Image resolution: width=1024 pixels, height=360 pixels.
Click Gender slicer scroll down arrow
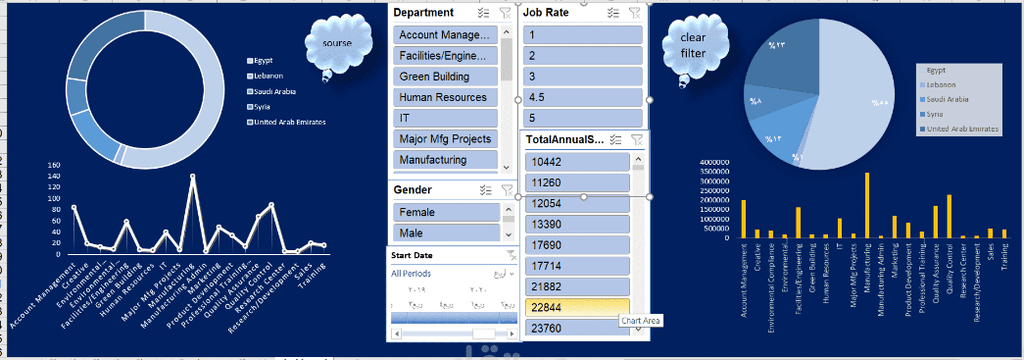click(x=507, y=233)
